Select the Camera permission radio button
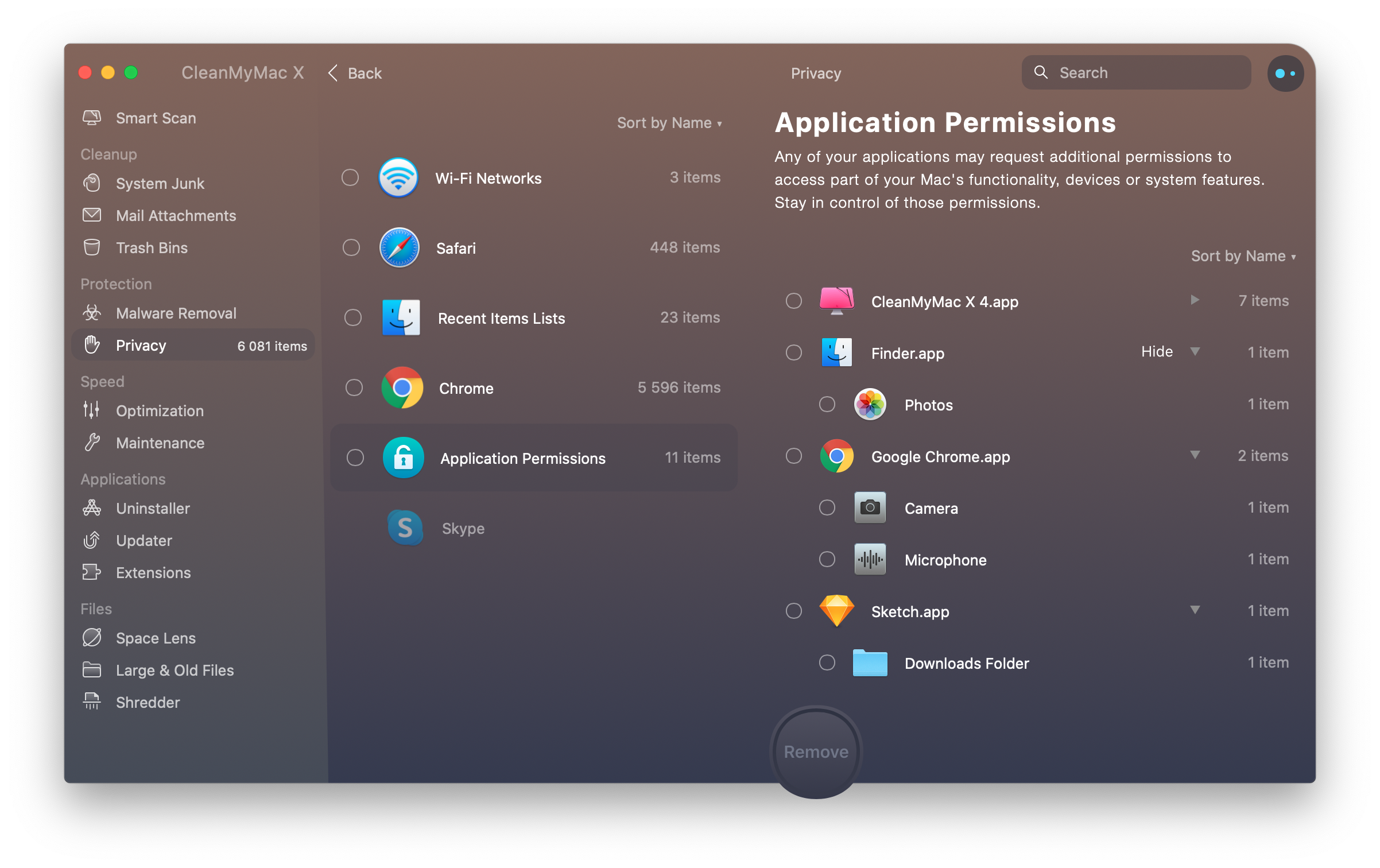This screenshot has height=868, width=1380. click(827, 507)
